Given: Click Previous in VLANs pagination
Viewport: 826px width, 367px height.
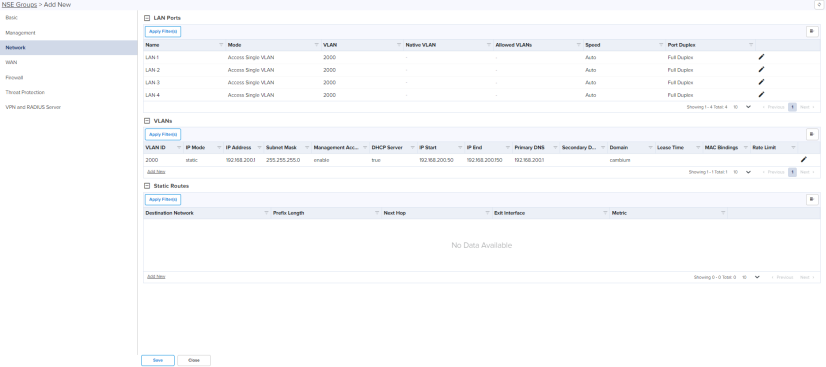Looking at the screenshot, I should tap(774, 172).
